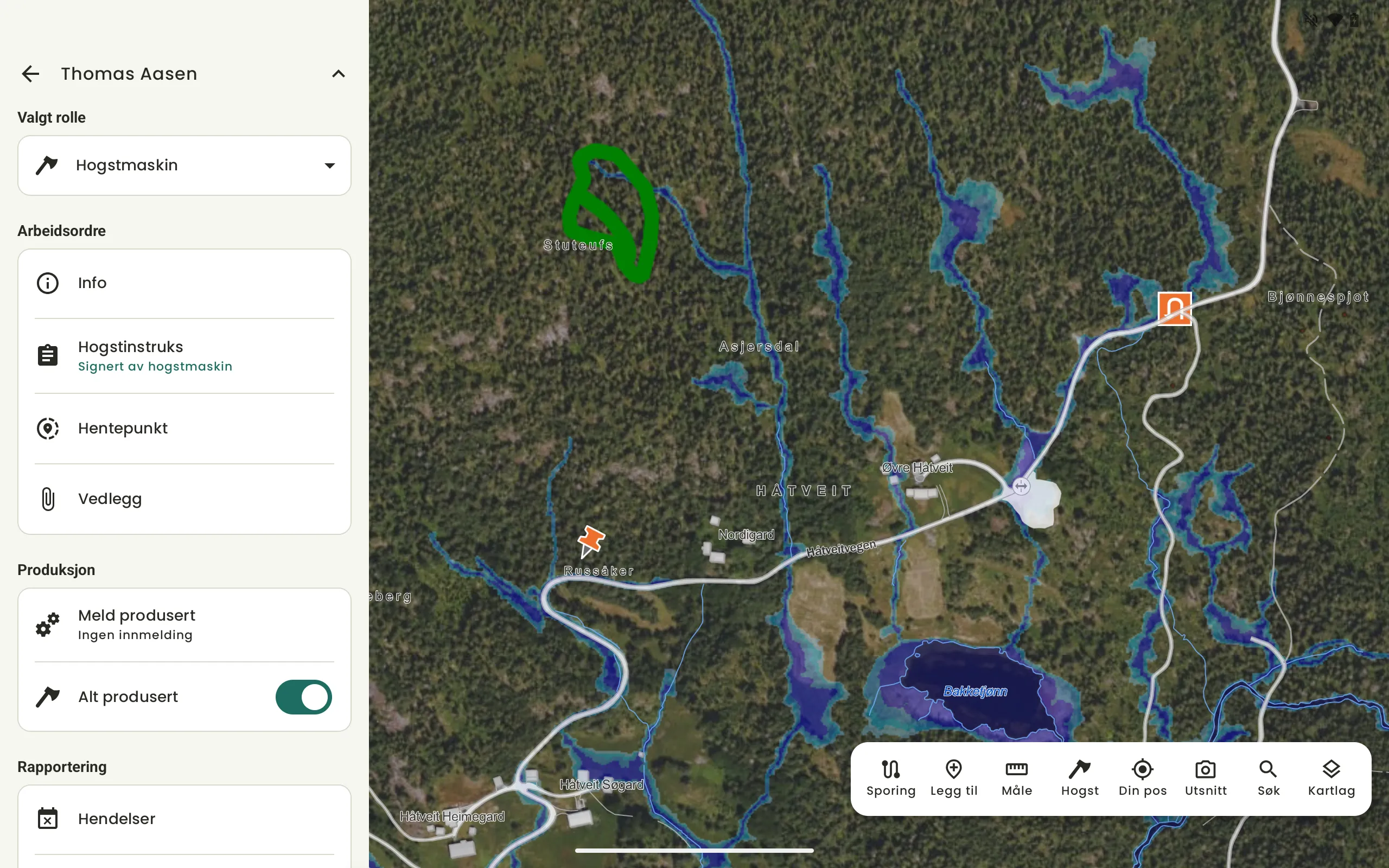Select the Din pos (my position) tool
This screenshot has width=1389, height=868.
(x=1142, y=777)
